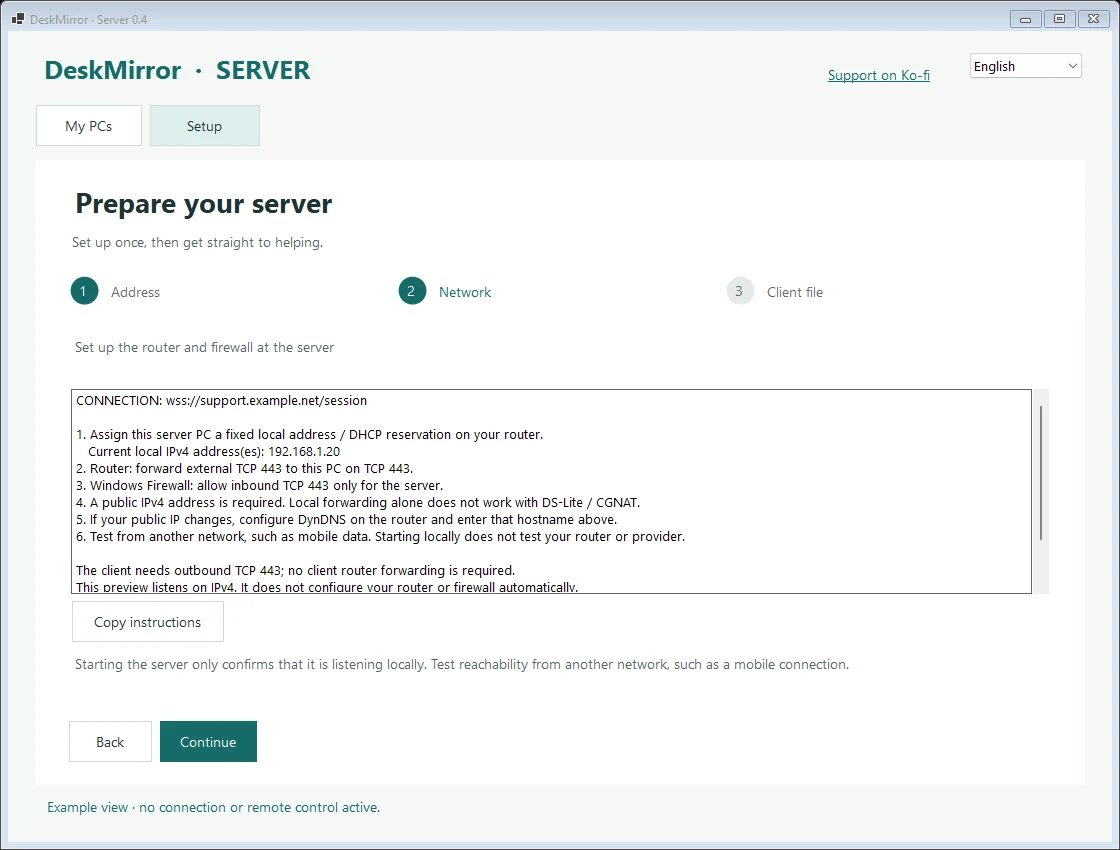Click the DHCP reservation instruction line
The image size is (1120, 850).
[309, 434]
